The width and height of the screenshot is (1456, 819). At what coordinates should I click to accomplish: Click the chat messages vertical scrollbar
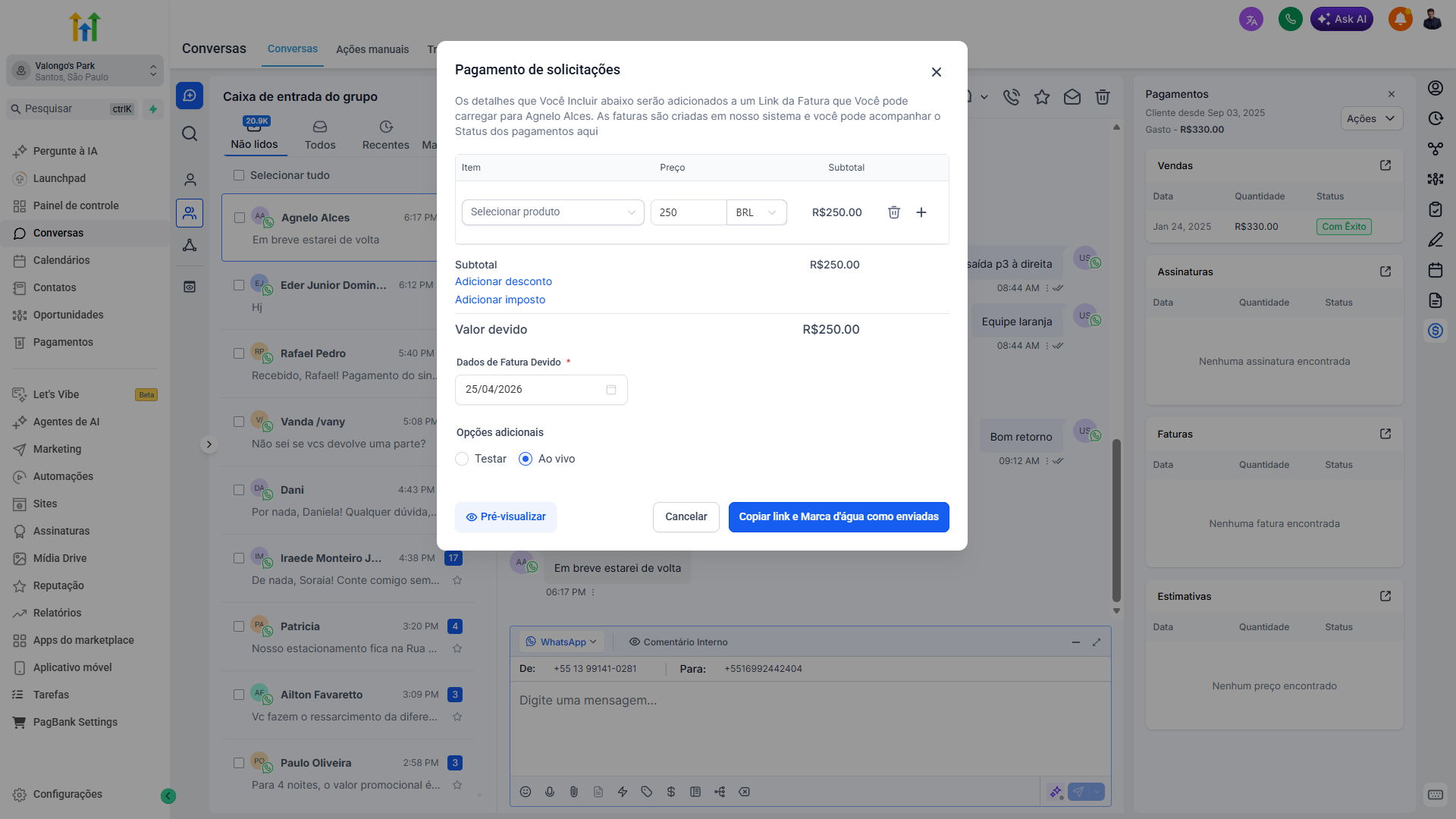[1116, 520]
